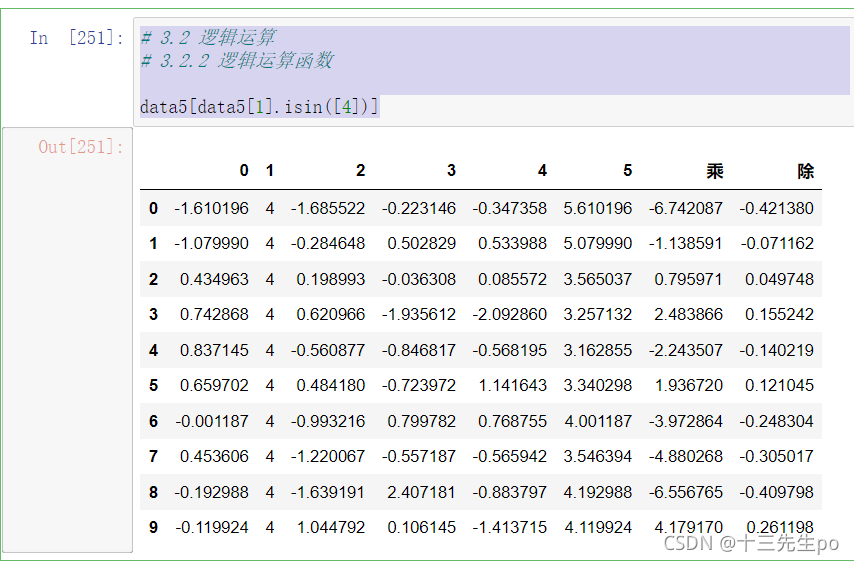854x564 pixels.
Task: Click the comment line '# 3.2 逻辑运算'
Action: point(208,38)
